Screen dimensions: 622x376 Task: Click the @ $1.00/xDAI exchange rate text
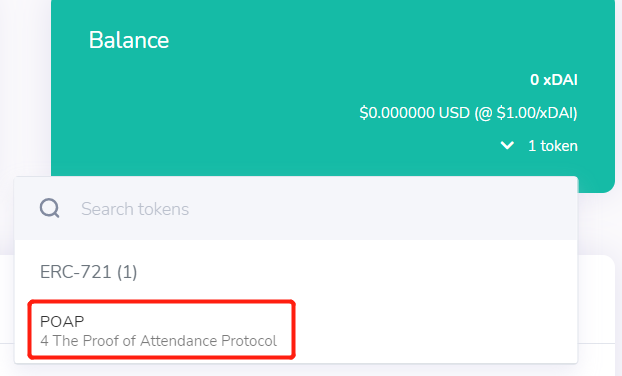[x=526, y=113]
